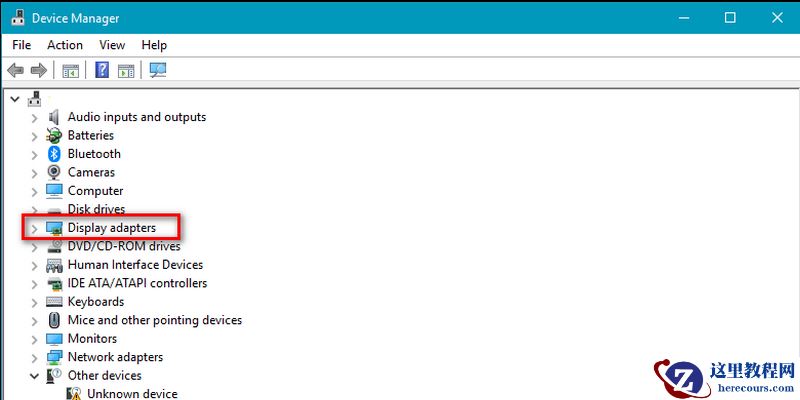
Task: Click the Display adapters icon
Action: [54, 228]
